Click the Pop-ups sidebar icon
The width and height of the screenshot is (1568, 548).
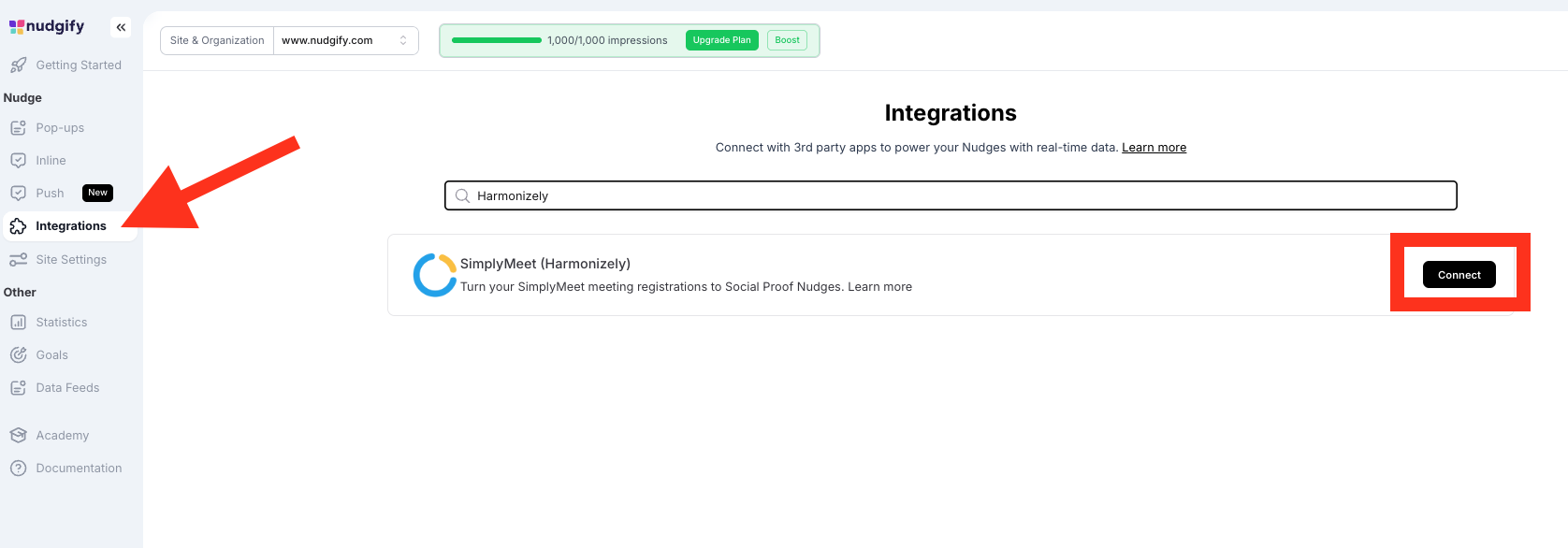(18, 128)
